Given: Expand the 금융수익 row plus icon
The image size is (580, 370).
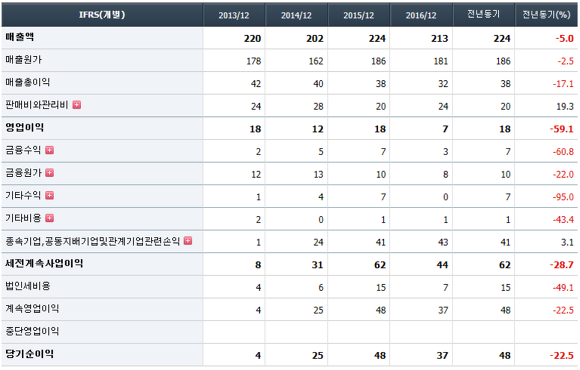Looking at the screenshot, I should 50,150.
